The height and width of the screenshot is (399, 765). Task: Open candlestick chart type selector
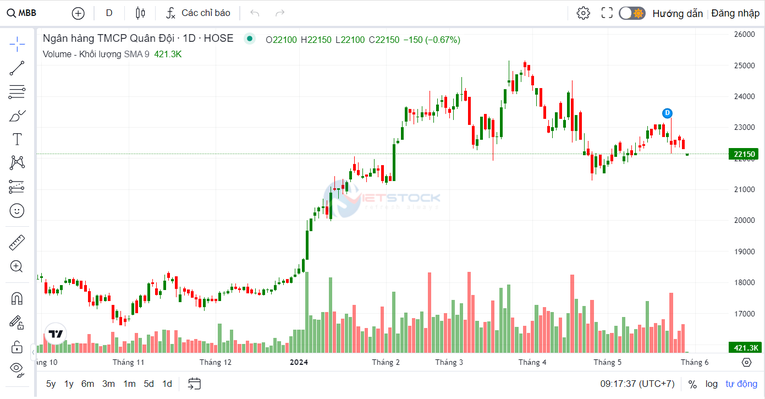(x=140, y=13)
